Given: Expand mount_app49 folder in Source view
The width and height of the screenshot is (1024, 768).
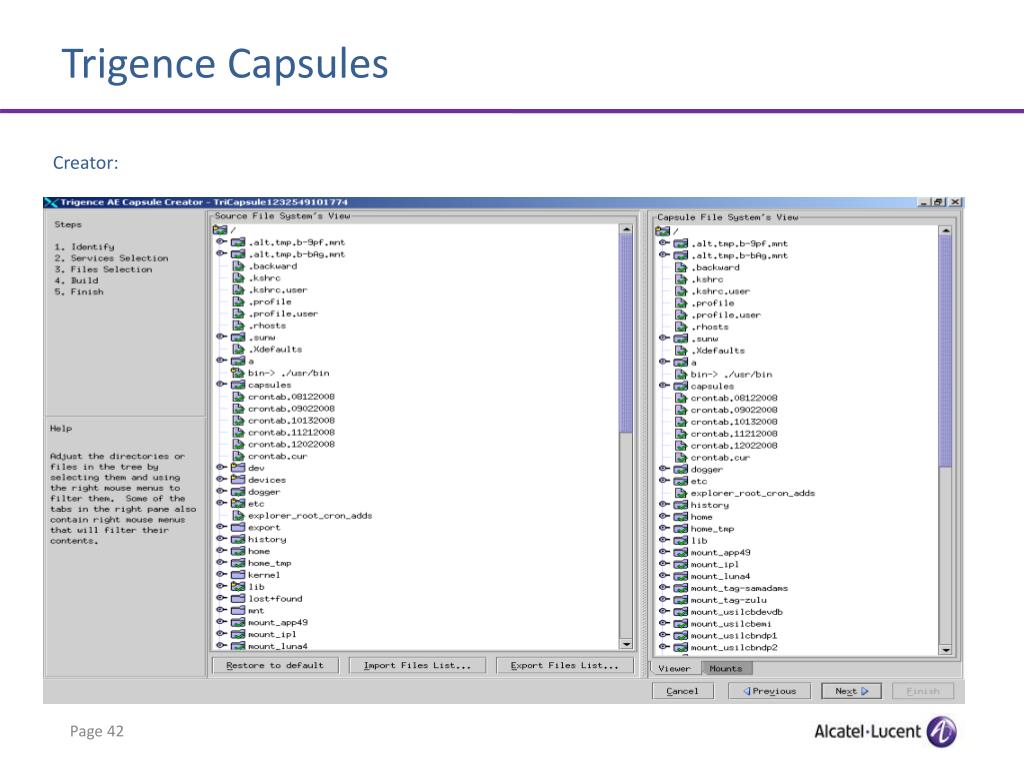Looking at the screenshot, I should pyautogui.click(x=221, y=622).
